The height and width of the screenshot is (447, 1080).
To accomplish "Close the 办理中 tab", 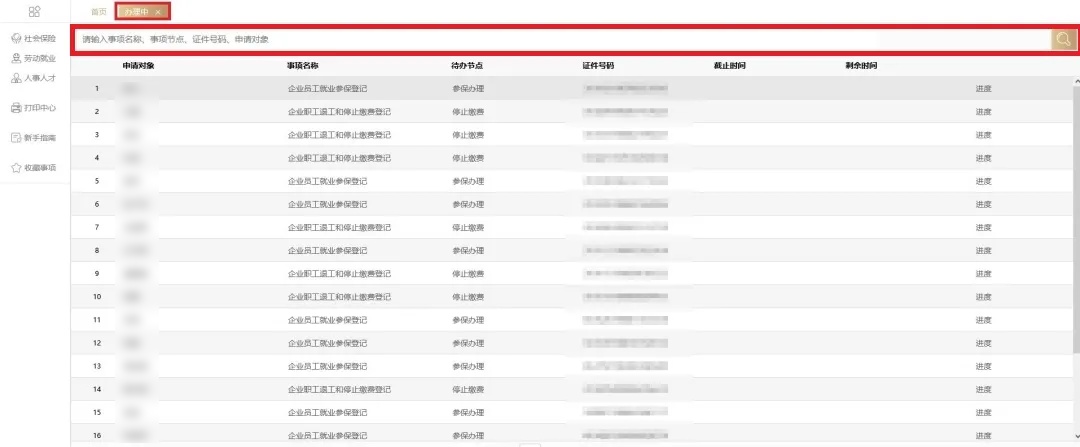I will tap(158, 12).
